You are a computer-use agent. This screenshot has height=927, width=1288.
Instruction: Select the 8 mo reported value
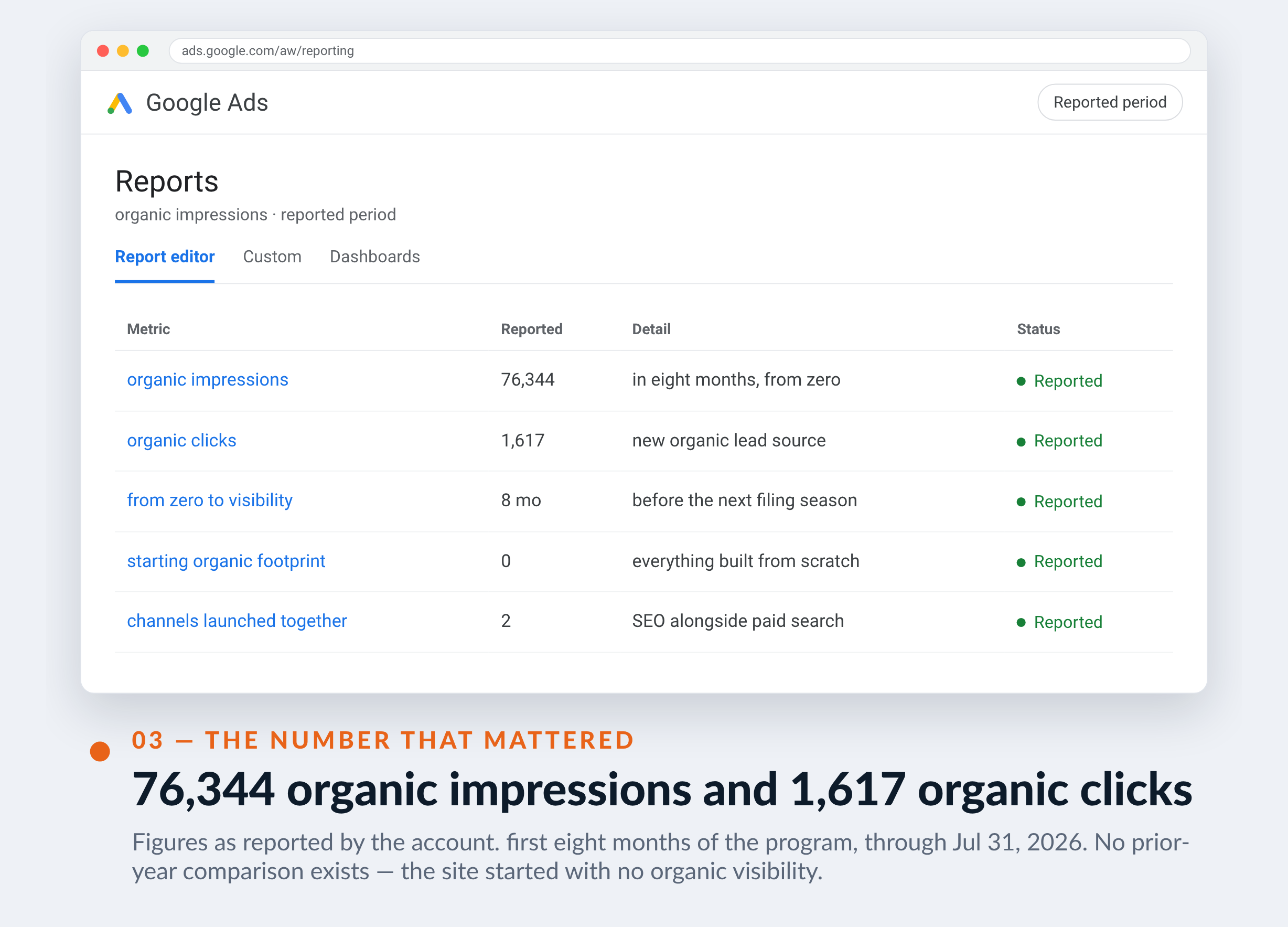pos(521,500)
